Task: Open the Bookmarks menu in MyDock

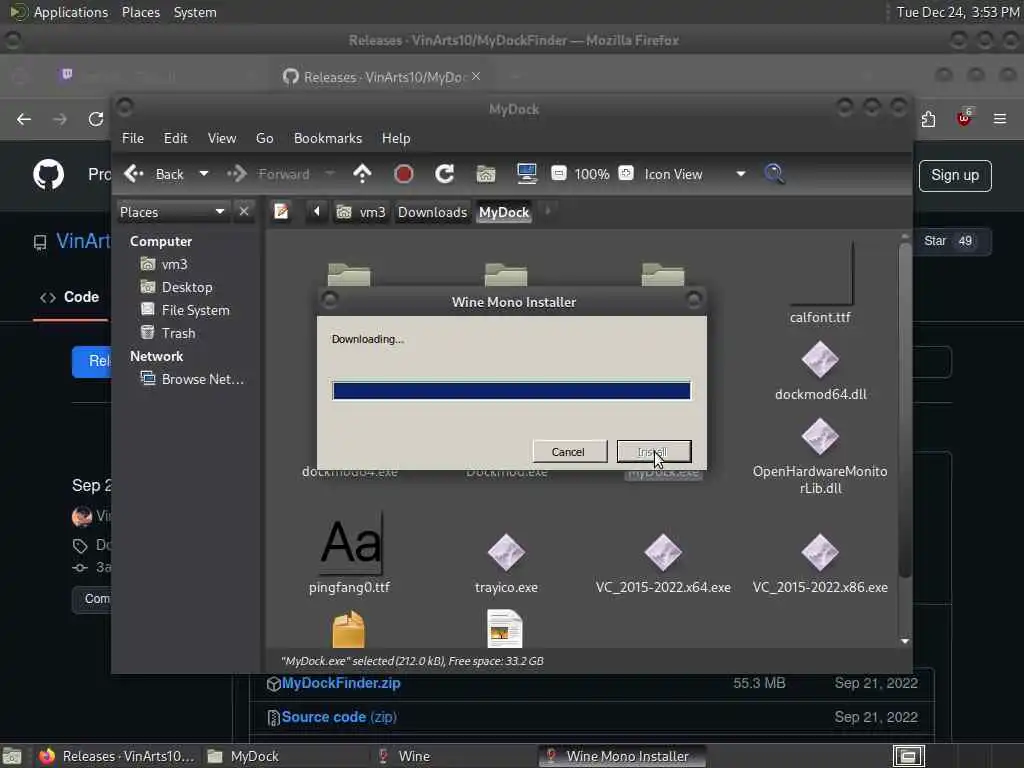Action: tap(328, 138)
